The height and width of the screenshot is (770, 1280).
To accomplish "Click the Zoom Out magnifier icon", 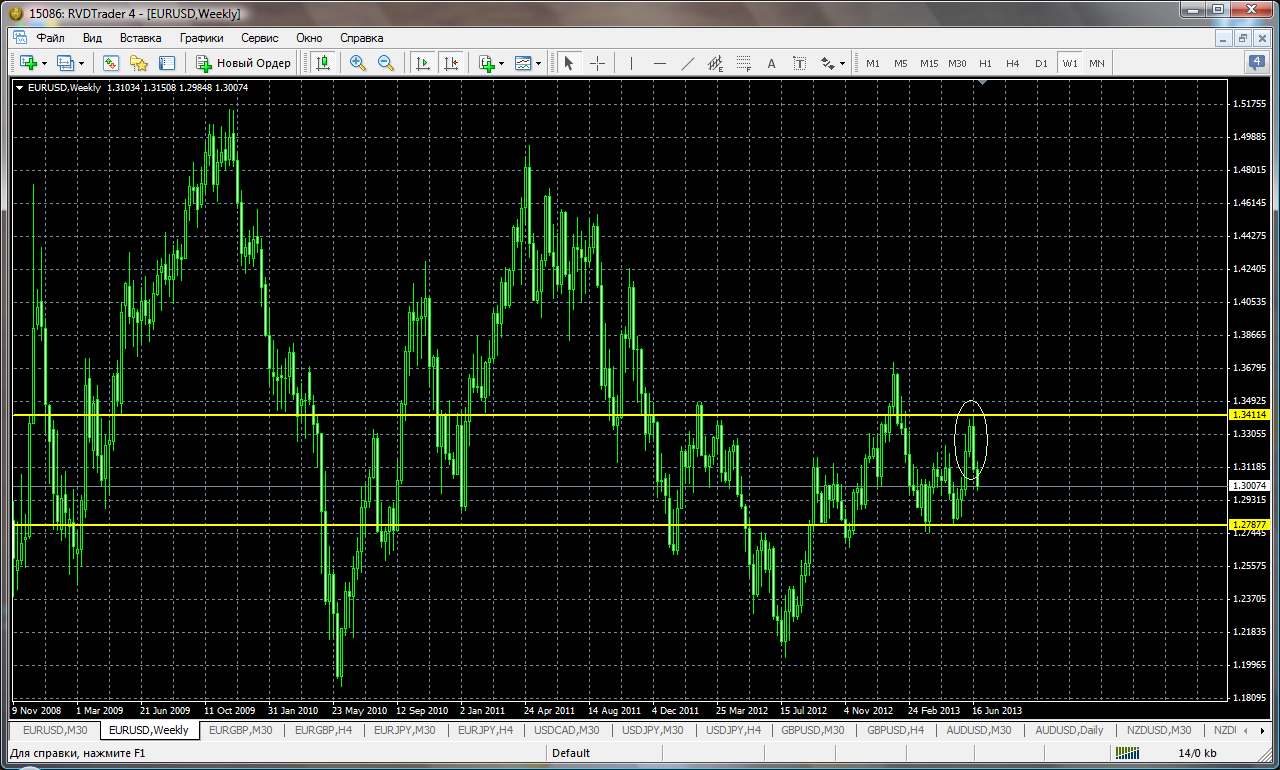I will point(386,63).
